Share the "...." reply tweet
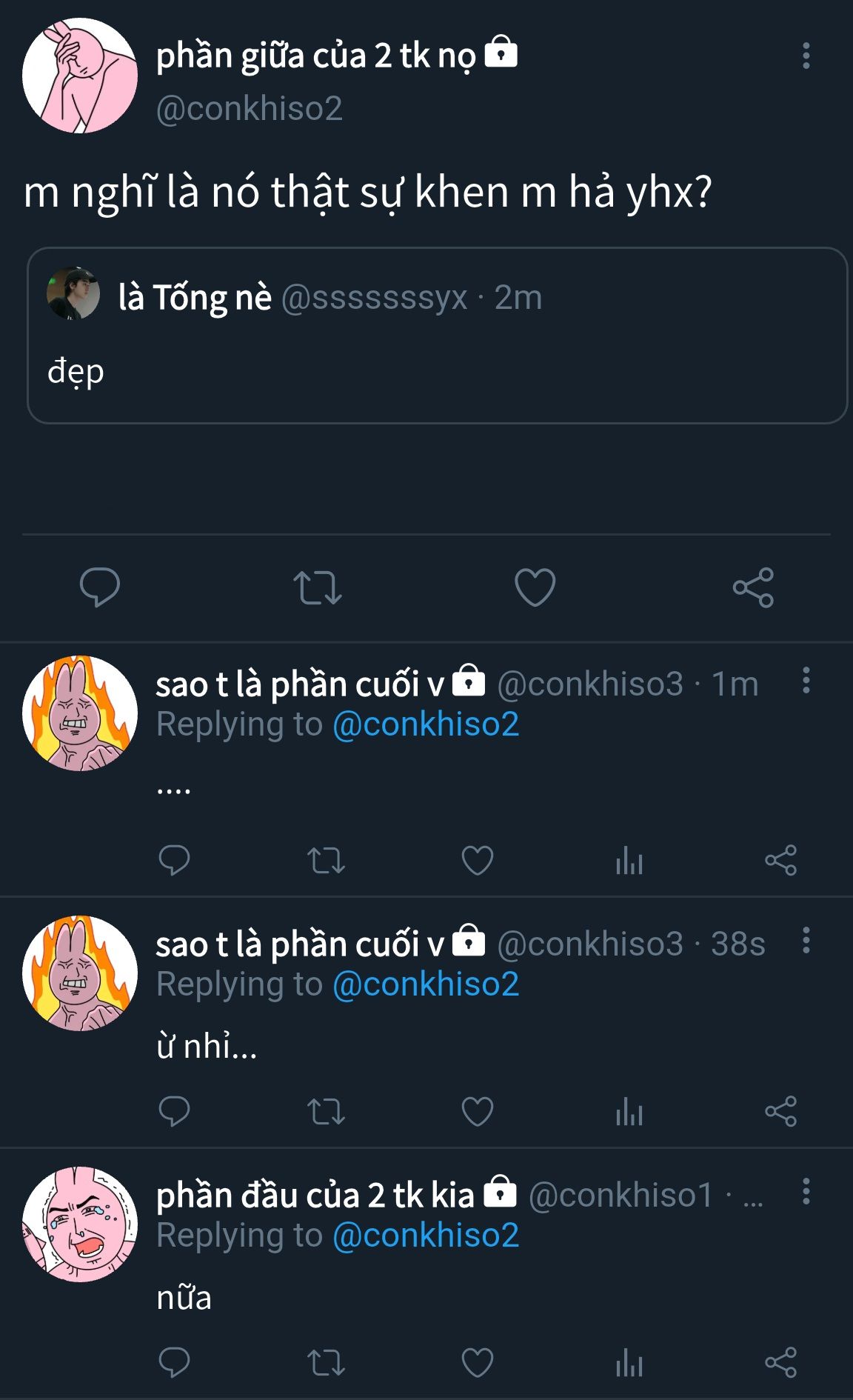This screenshot has width=853, height=1400. (780, 860)
